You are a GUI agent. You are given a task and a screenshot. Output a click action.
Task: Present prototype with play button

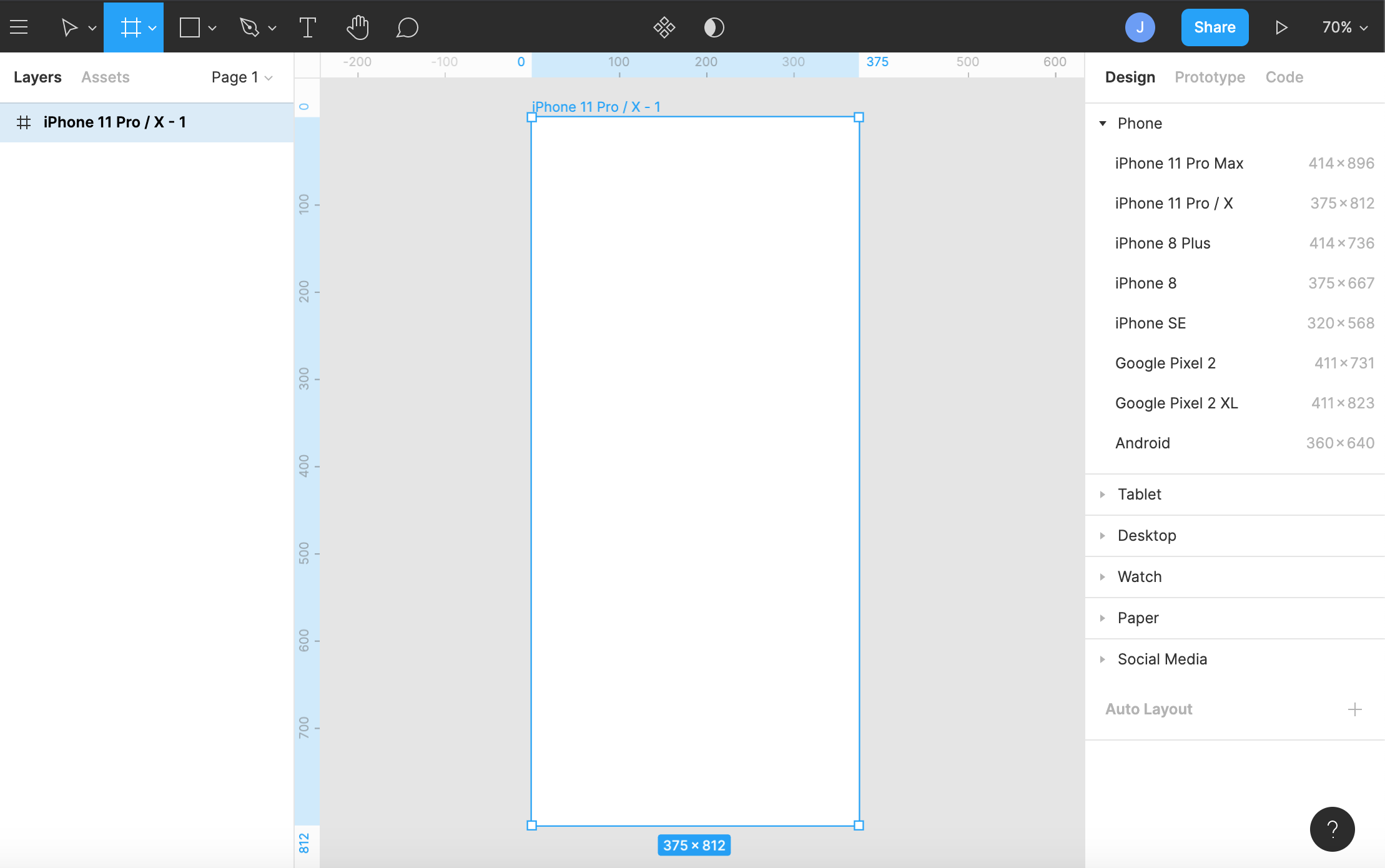tap(1281, 27)
